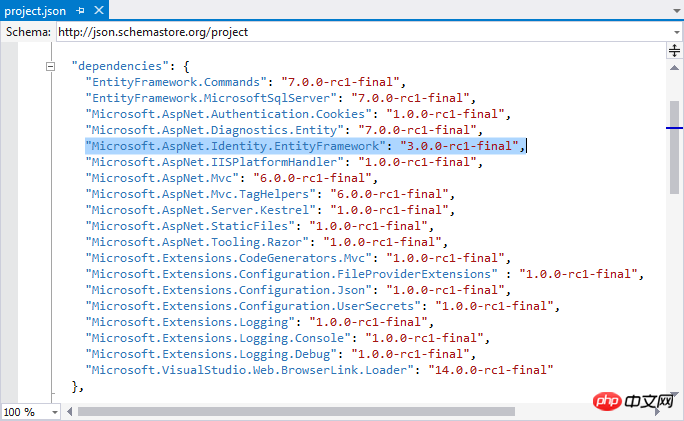Click Mvc.TagHelpers "6.0.0-rc1-final" value

pyautogui.click(x=390, y=194)
